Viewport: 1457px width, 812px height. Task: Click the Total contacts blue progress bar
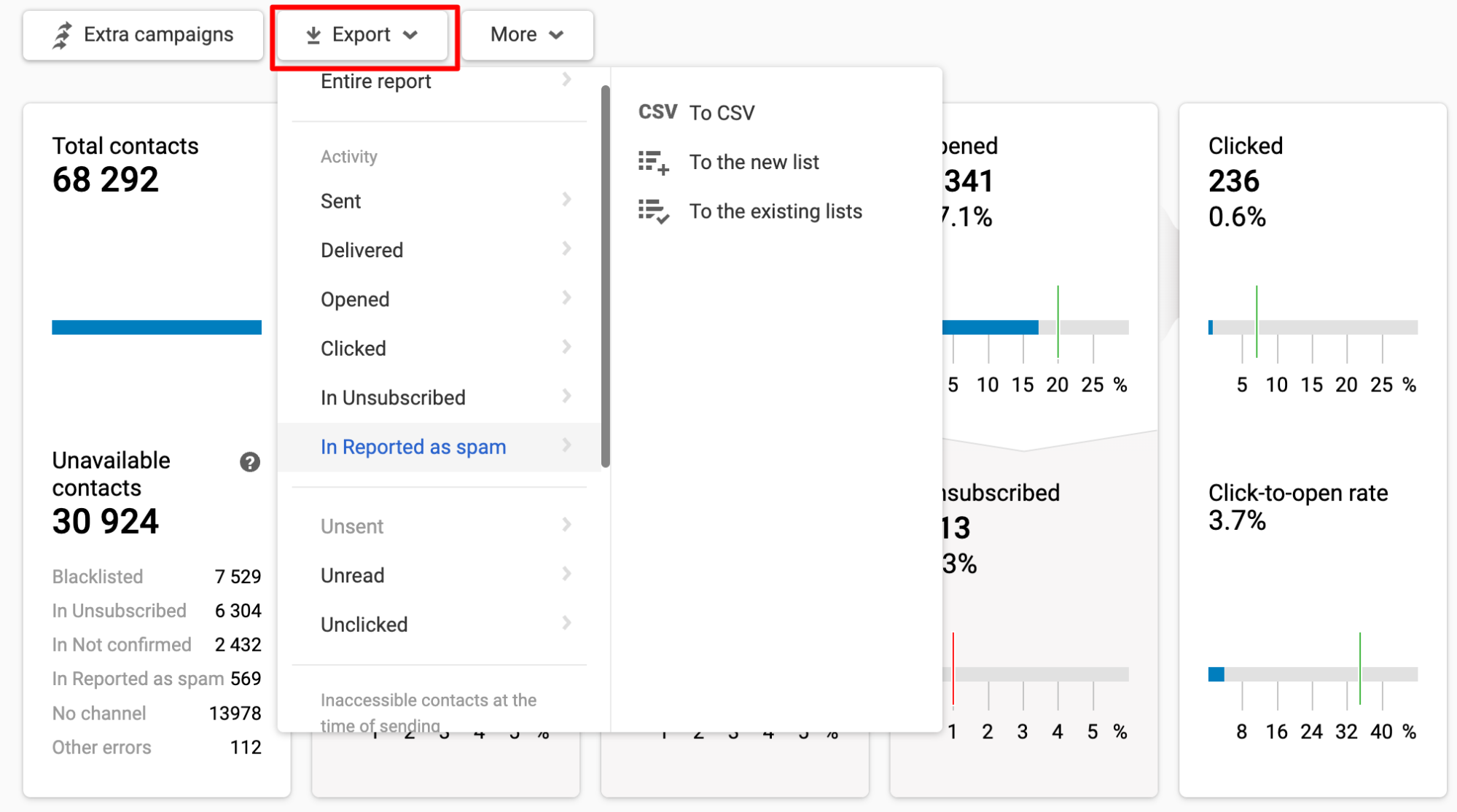pyautogui.click(x=157, y=327)
